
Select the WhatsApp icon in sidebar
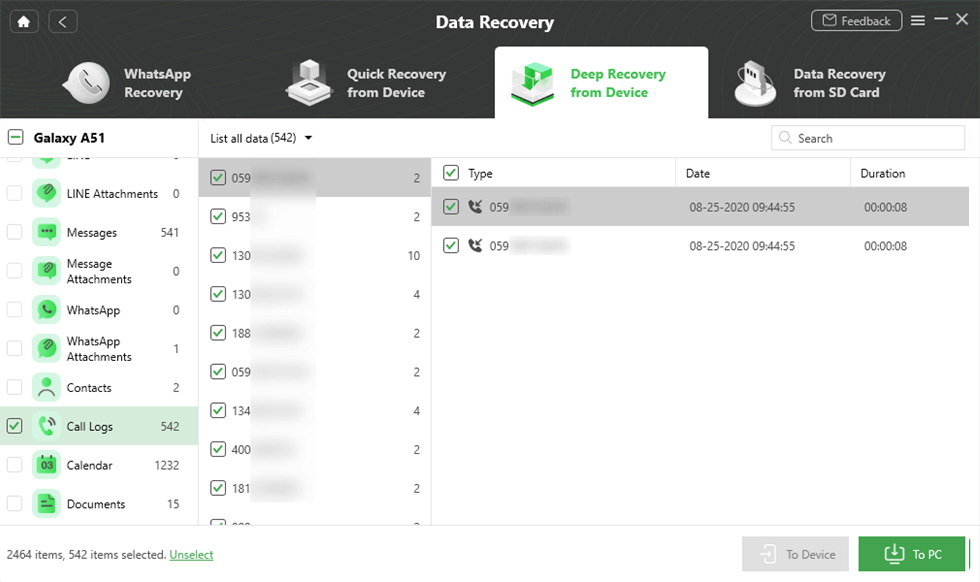(x=46, y=310)
